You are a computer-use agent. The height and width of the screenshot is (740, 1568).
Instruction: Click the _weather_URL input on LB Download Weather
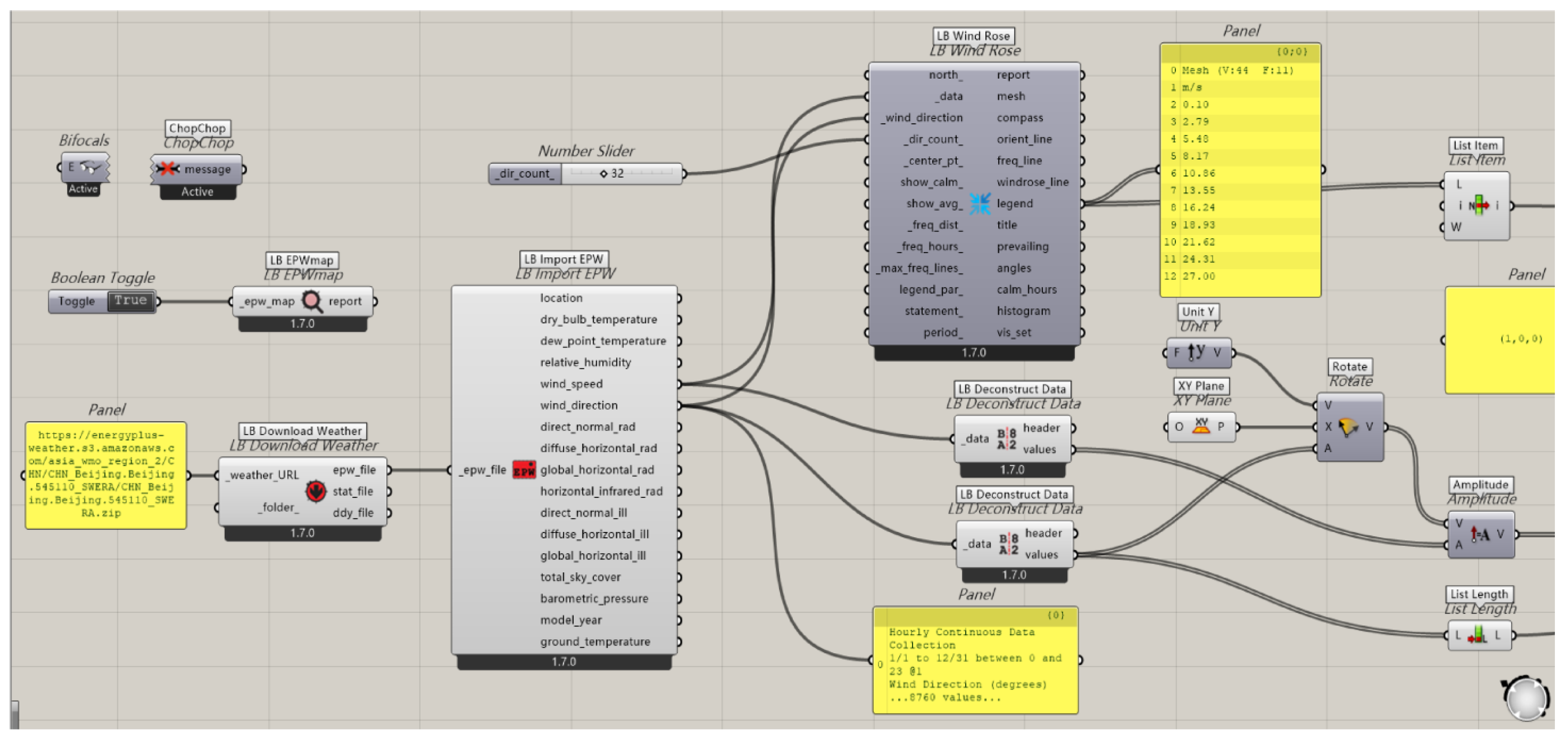263,475
